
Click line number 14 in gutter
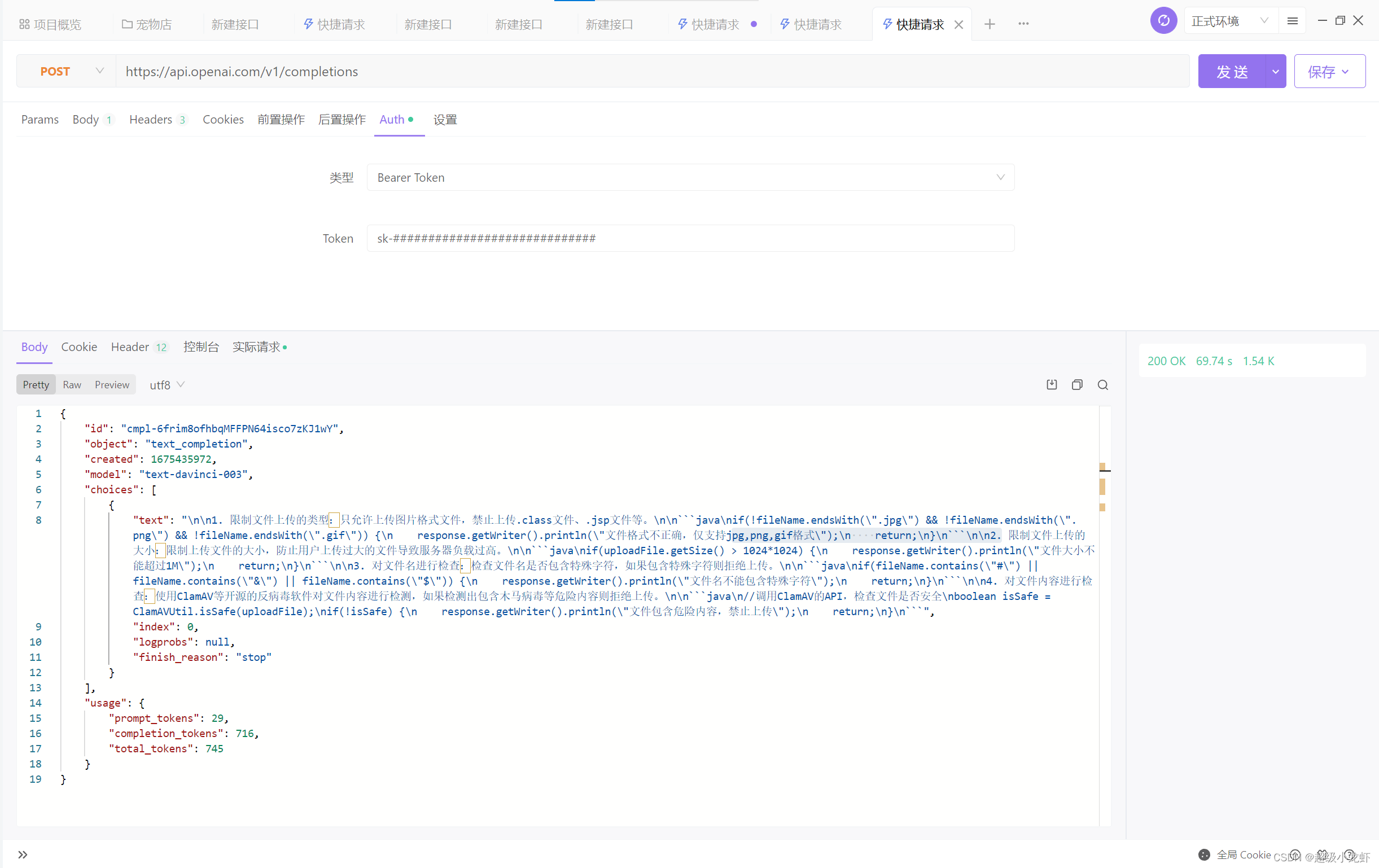(x=36, y=703)
